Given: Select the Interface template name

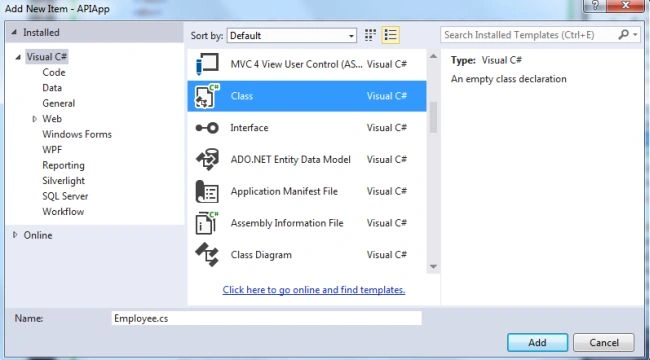Looking at the screenshot, I should click(249, 128).
